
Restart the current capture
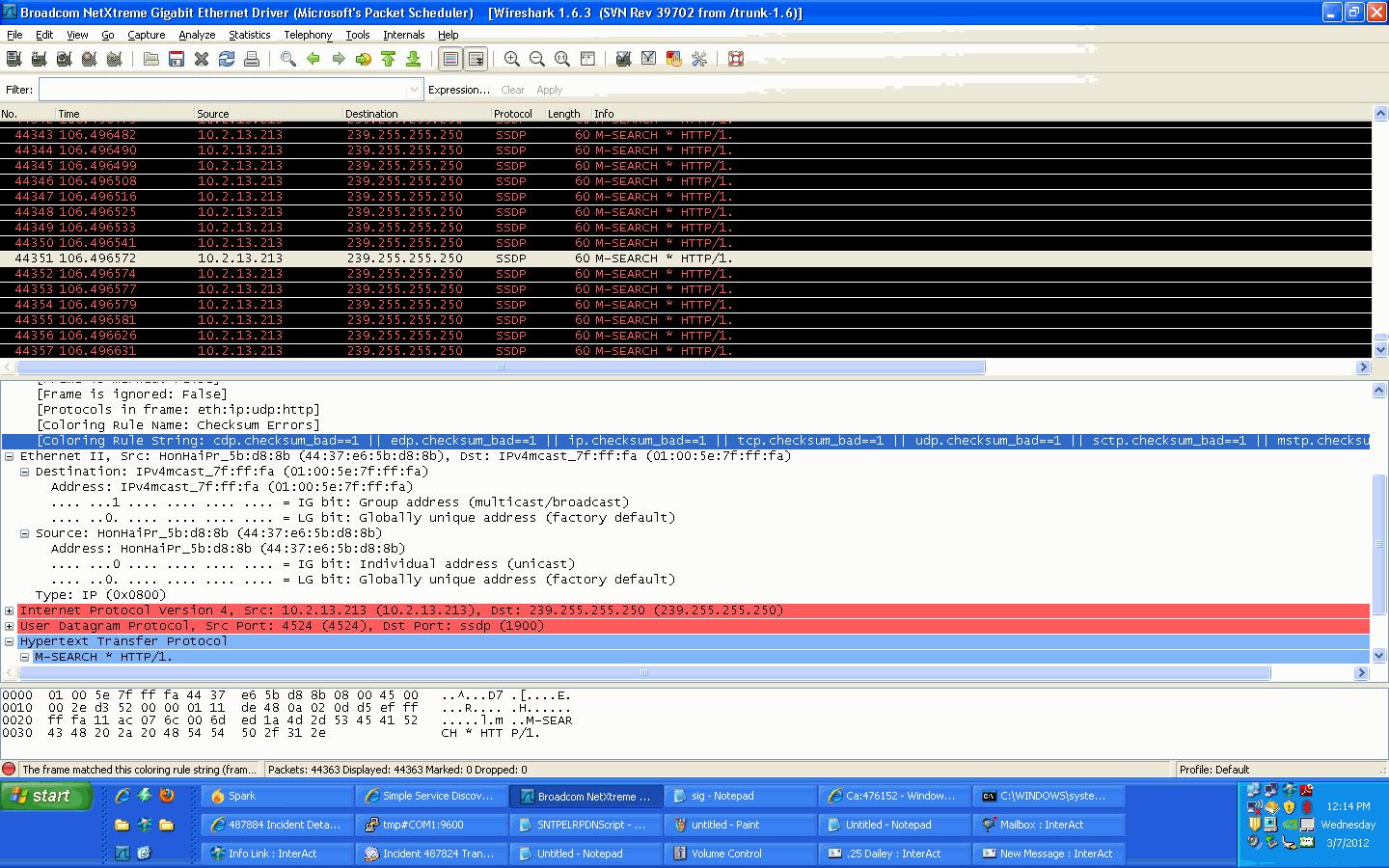pos(114,59)
